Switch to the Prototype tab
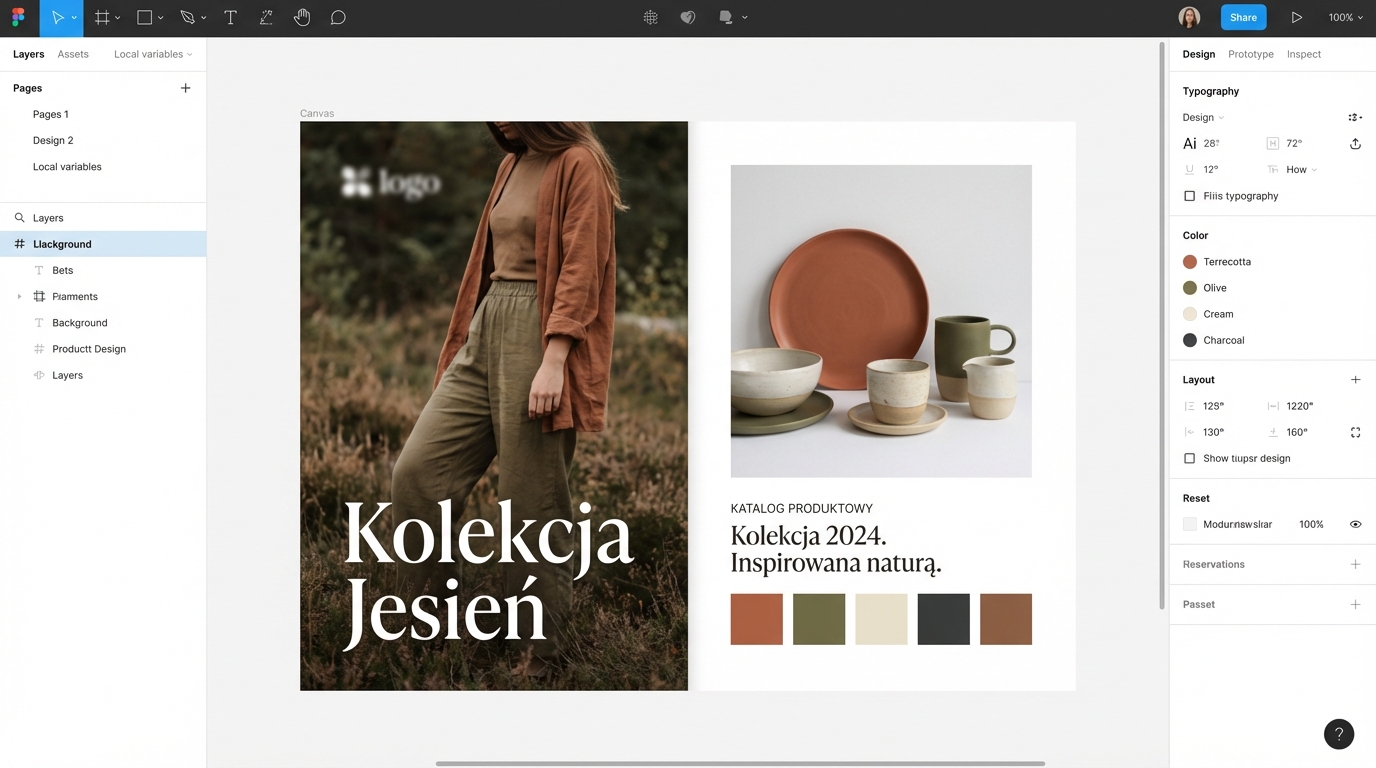1376x768 pixels. 1250,54
